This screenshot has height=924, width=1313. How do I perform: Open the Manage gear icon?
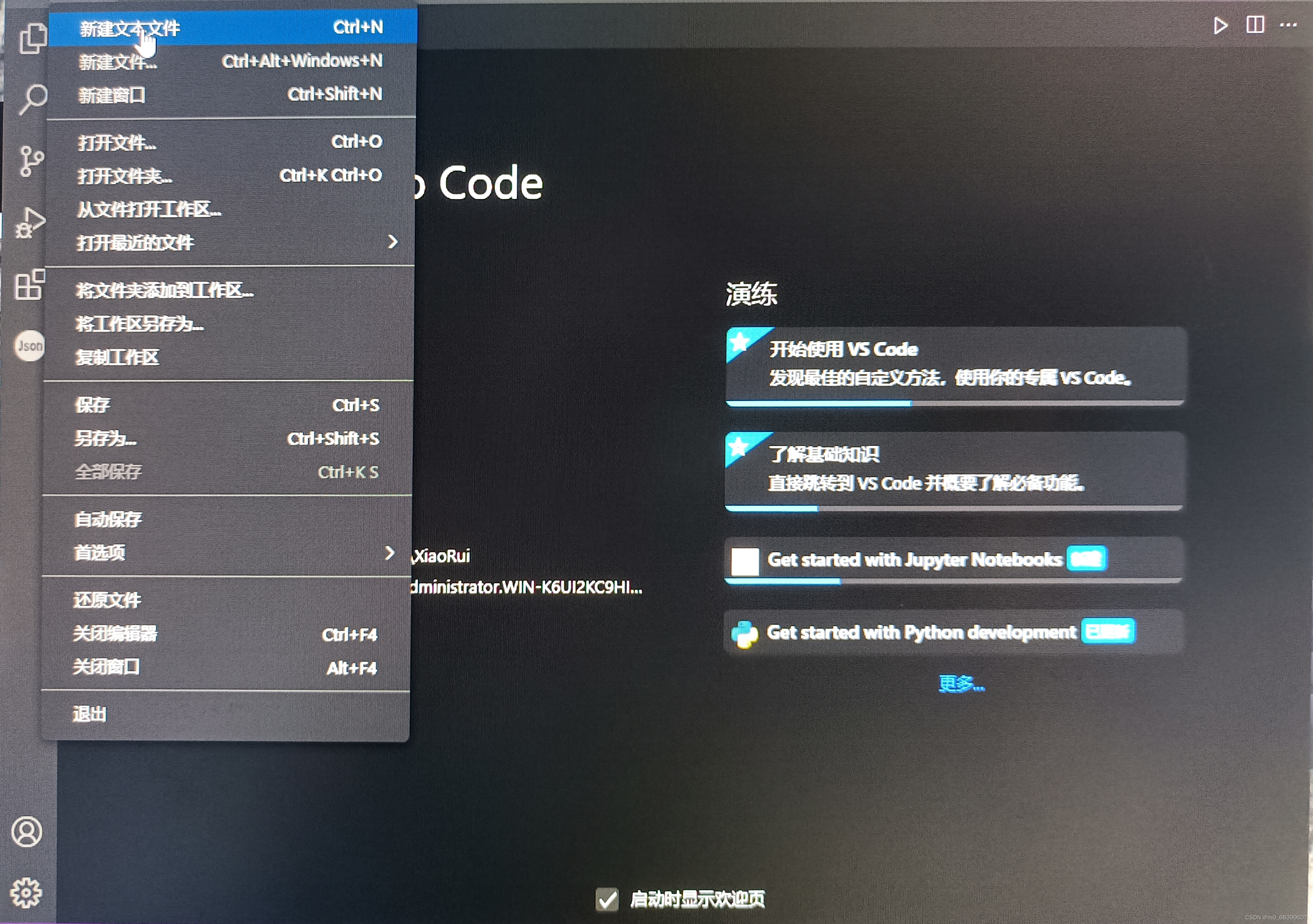[27, 893]
